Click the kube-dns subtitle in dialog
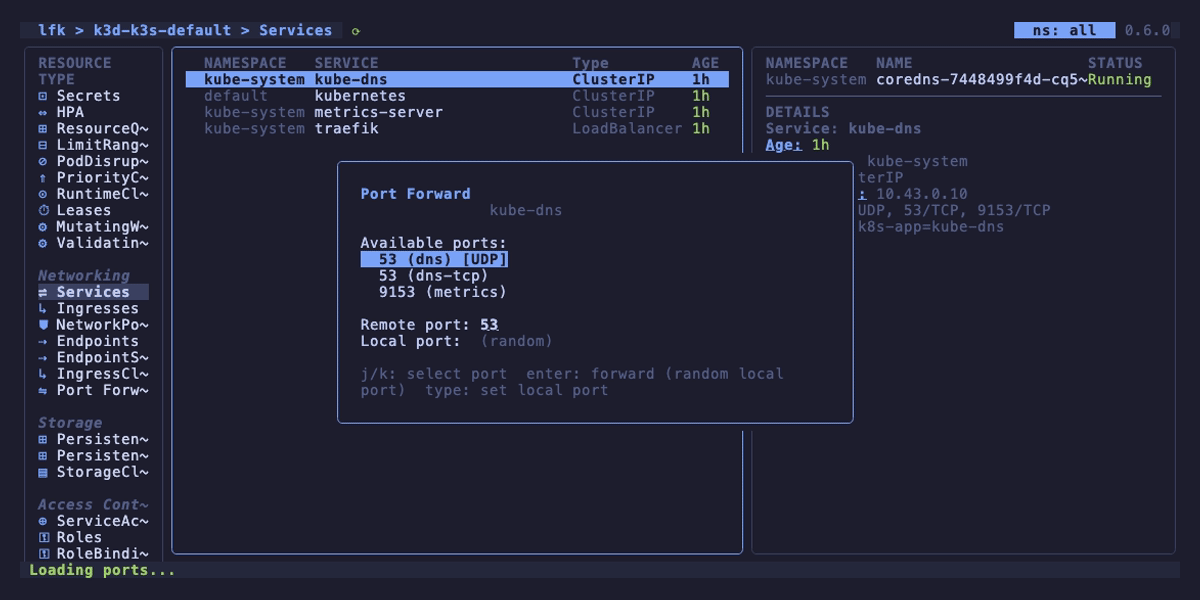The width and height of the screenshot is (1200, 600). [x=526, y=210]
